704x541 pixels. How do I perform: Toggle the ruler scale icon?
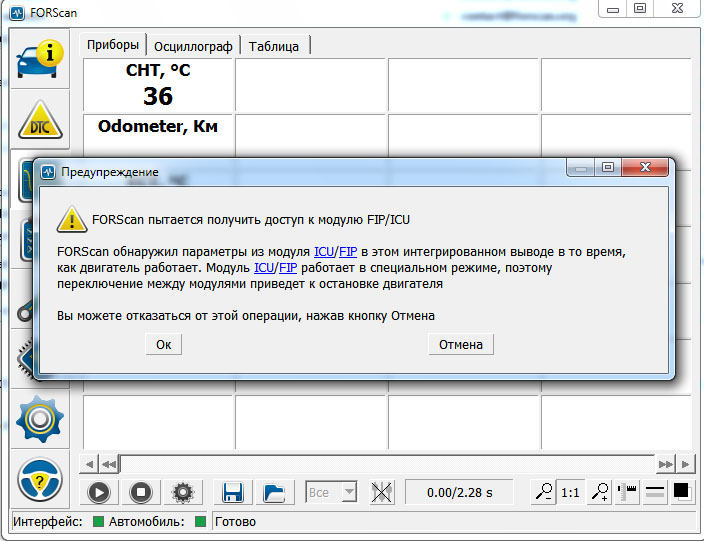pyautogui.click(x=627, y=492)
